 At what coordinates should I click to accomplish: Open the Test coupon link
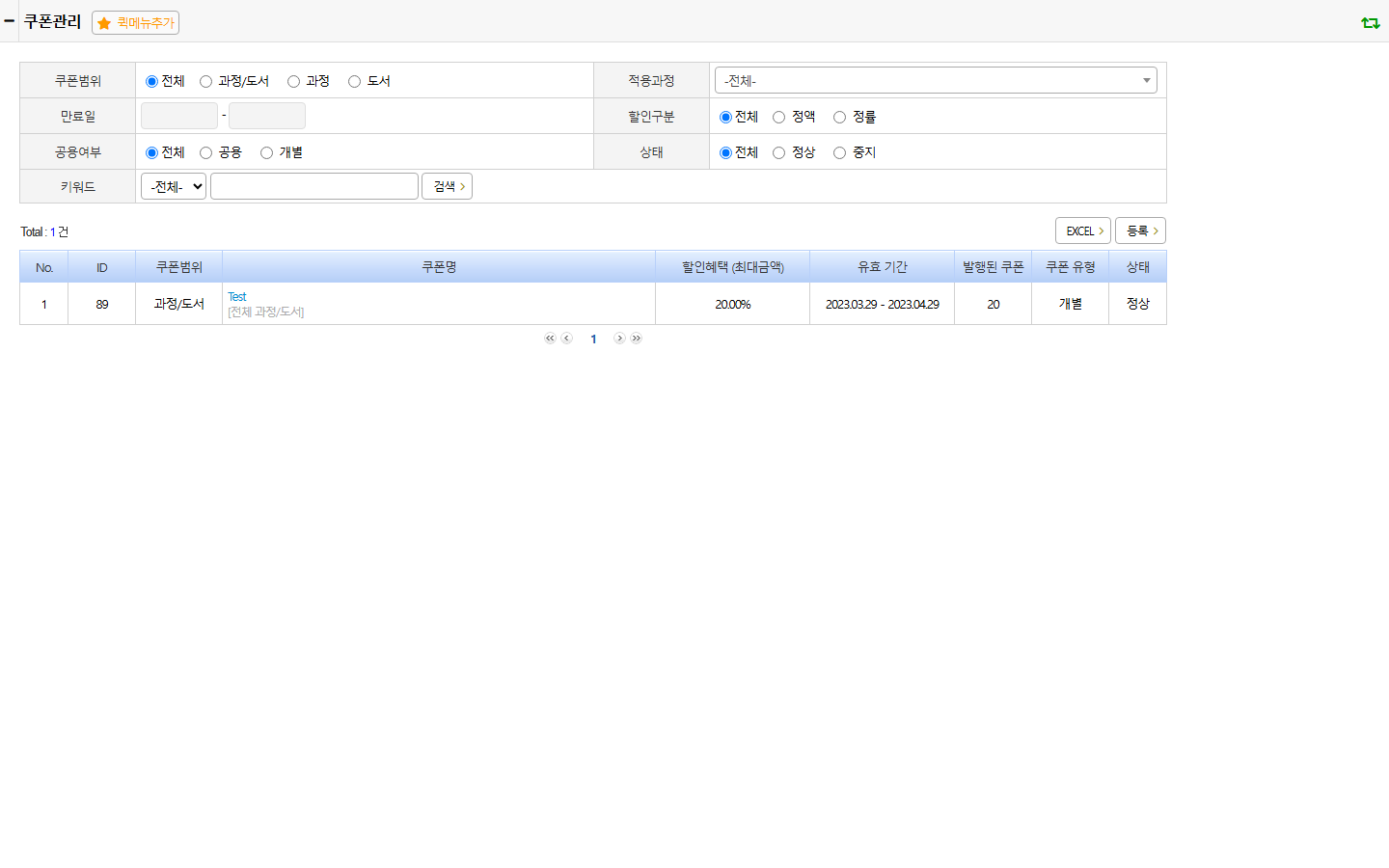click(237, 296)
